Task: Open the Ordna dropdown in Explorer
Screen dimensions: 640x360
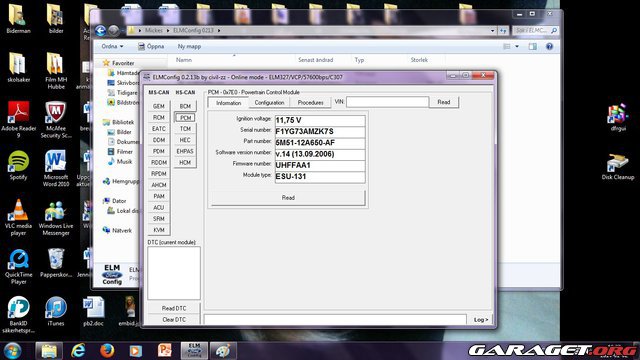Action: (x=112, y=47)
